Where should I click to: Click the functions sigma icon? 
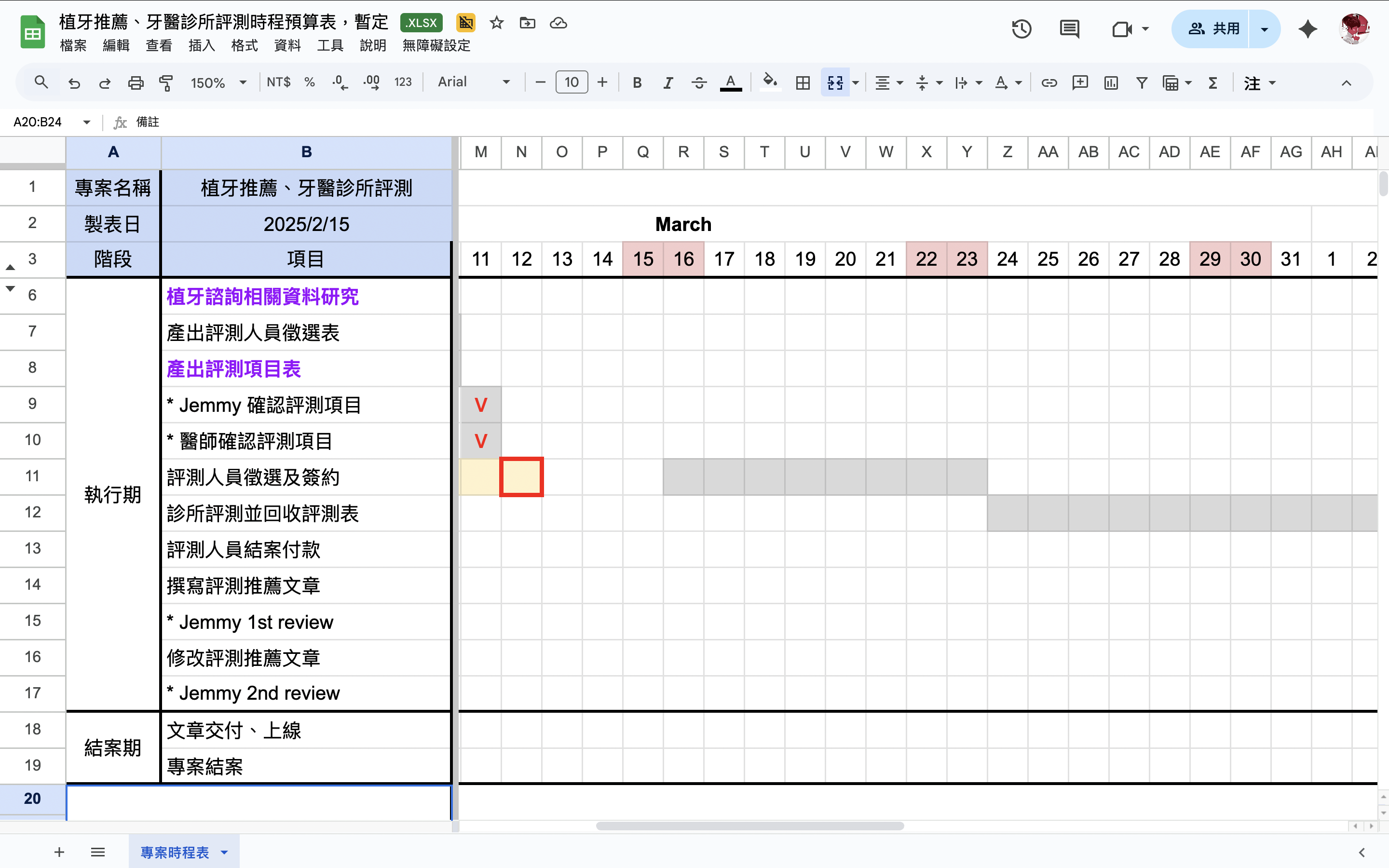[1213, 82]
